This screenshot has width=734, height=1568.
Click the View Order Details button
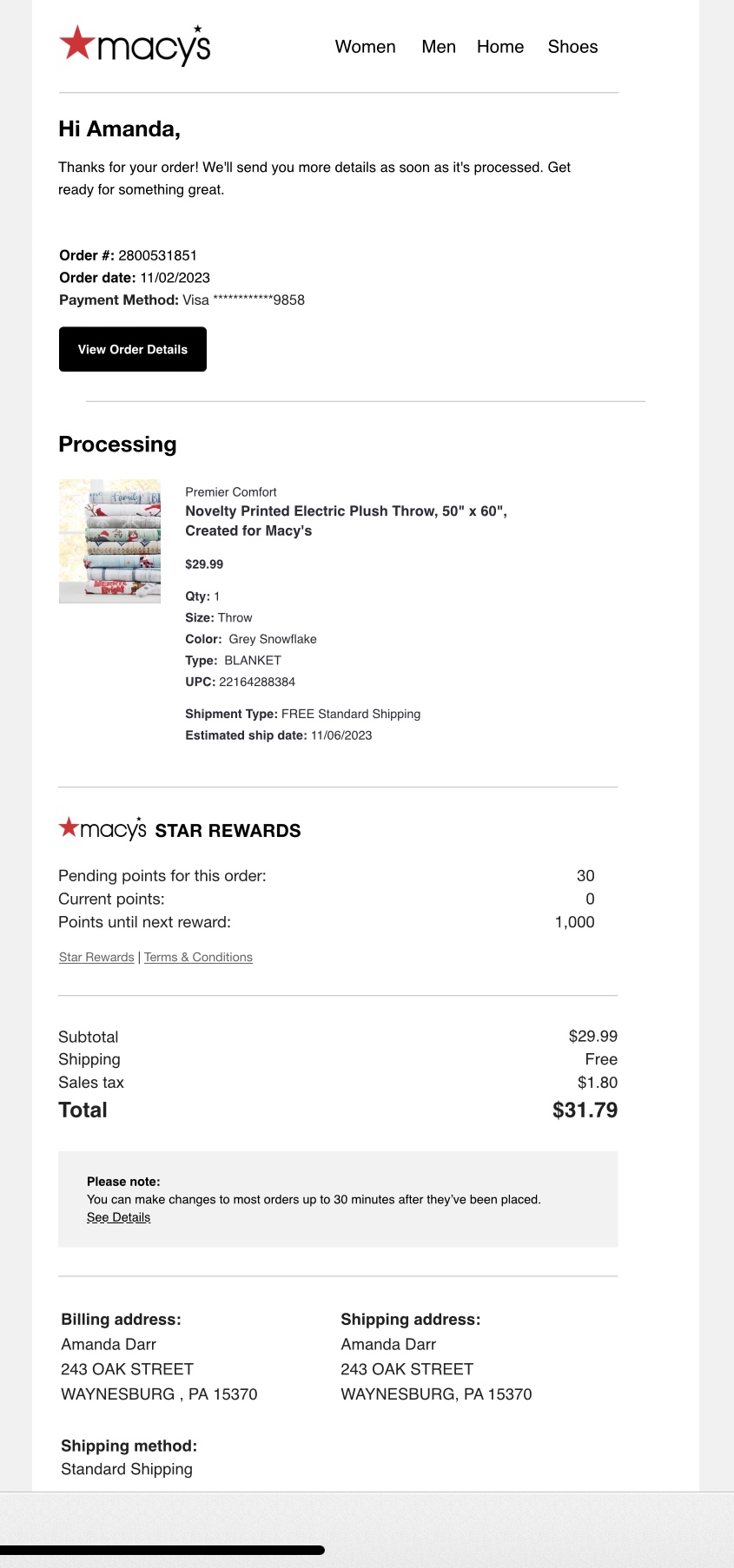click(133, 349)
